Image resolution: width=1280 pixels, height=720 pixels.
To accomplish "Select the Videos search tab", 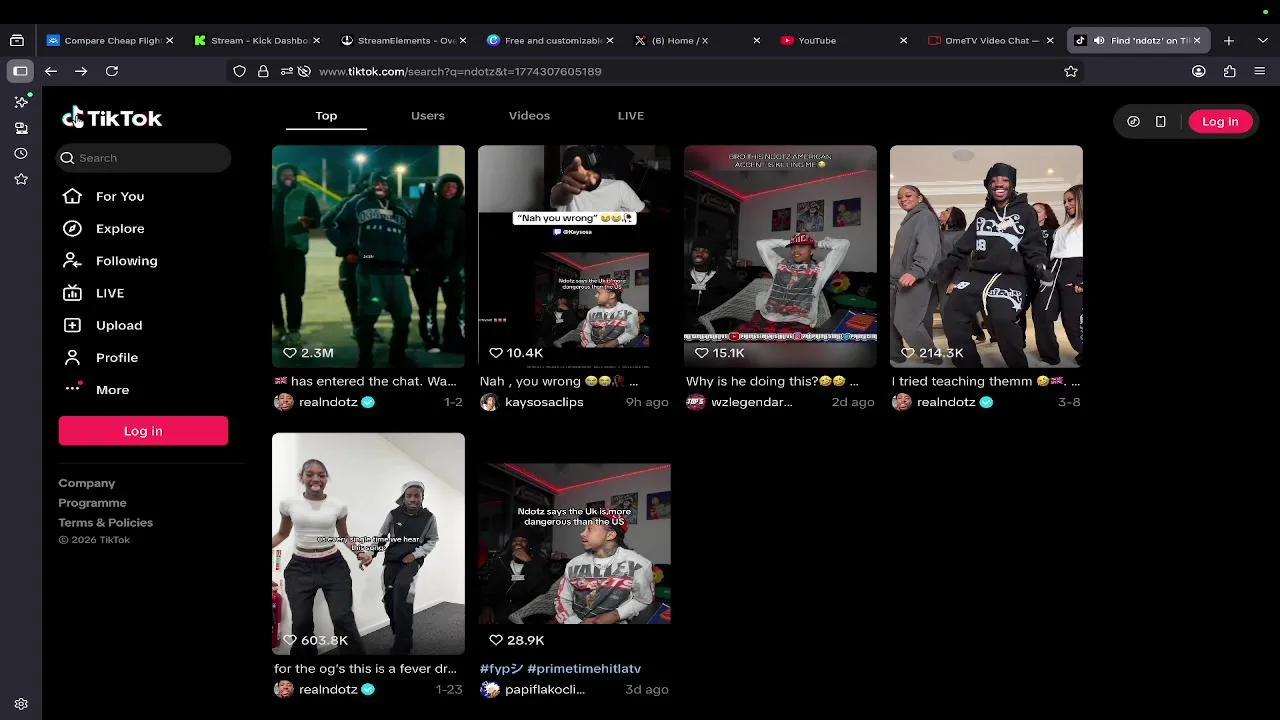I will [529, 115].
